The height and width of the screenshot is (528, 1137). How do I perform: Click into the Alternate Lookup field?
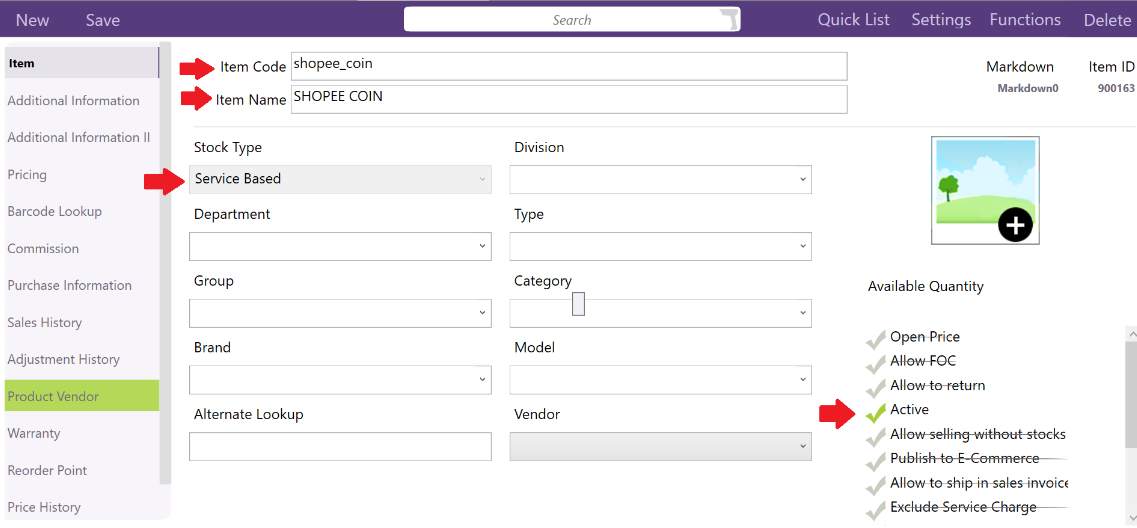pos(340,447)
